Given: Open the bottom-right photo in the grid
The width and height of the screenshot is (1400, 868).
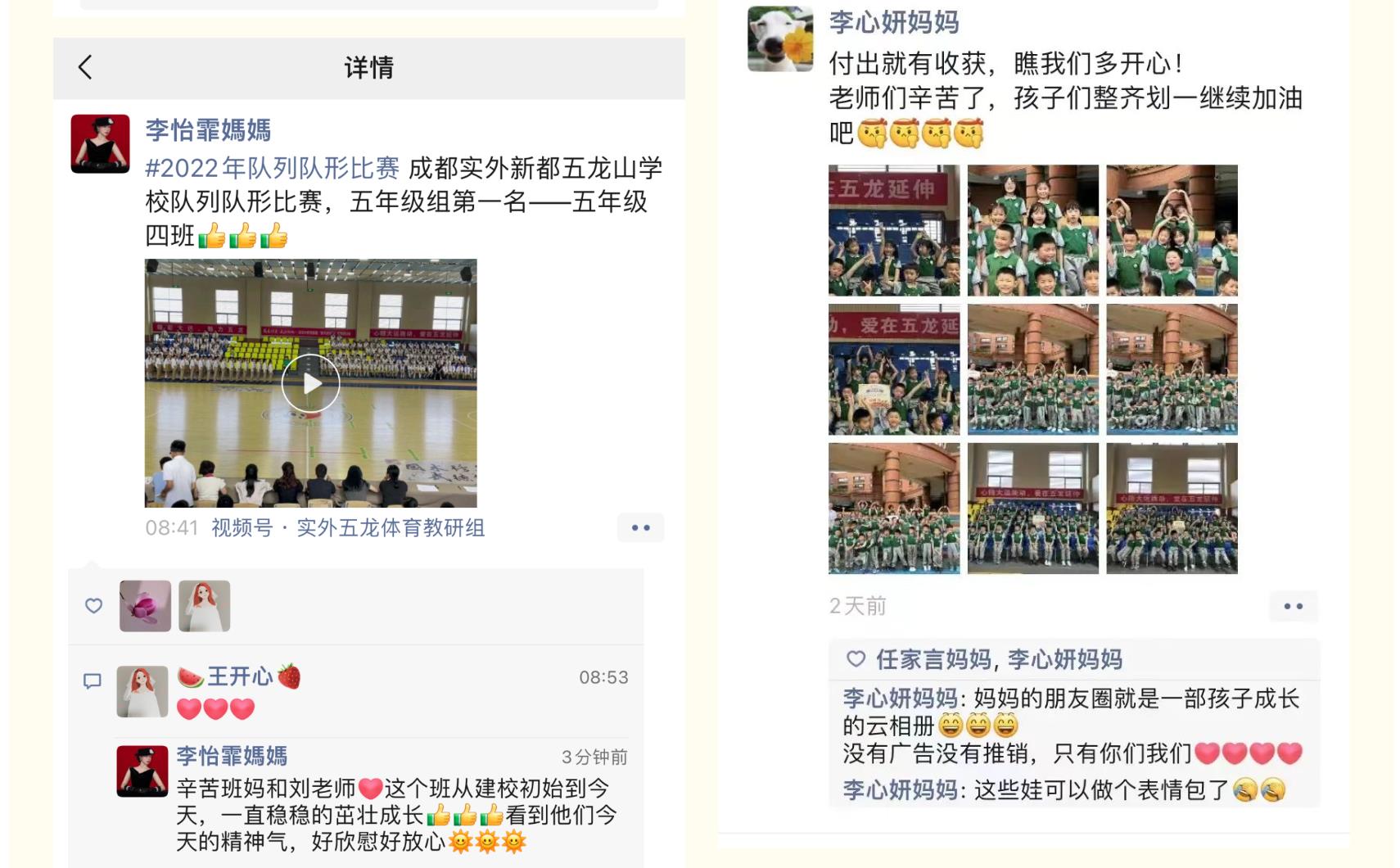Looking at the screenshot, I should tap(1172, 509).
